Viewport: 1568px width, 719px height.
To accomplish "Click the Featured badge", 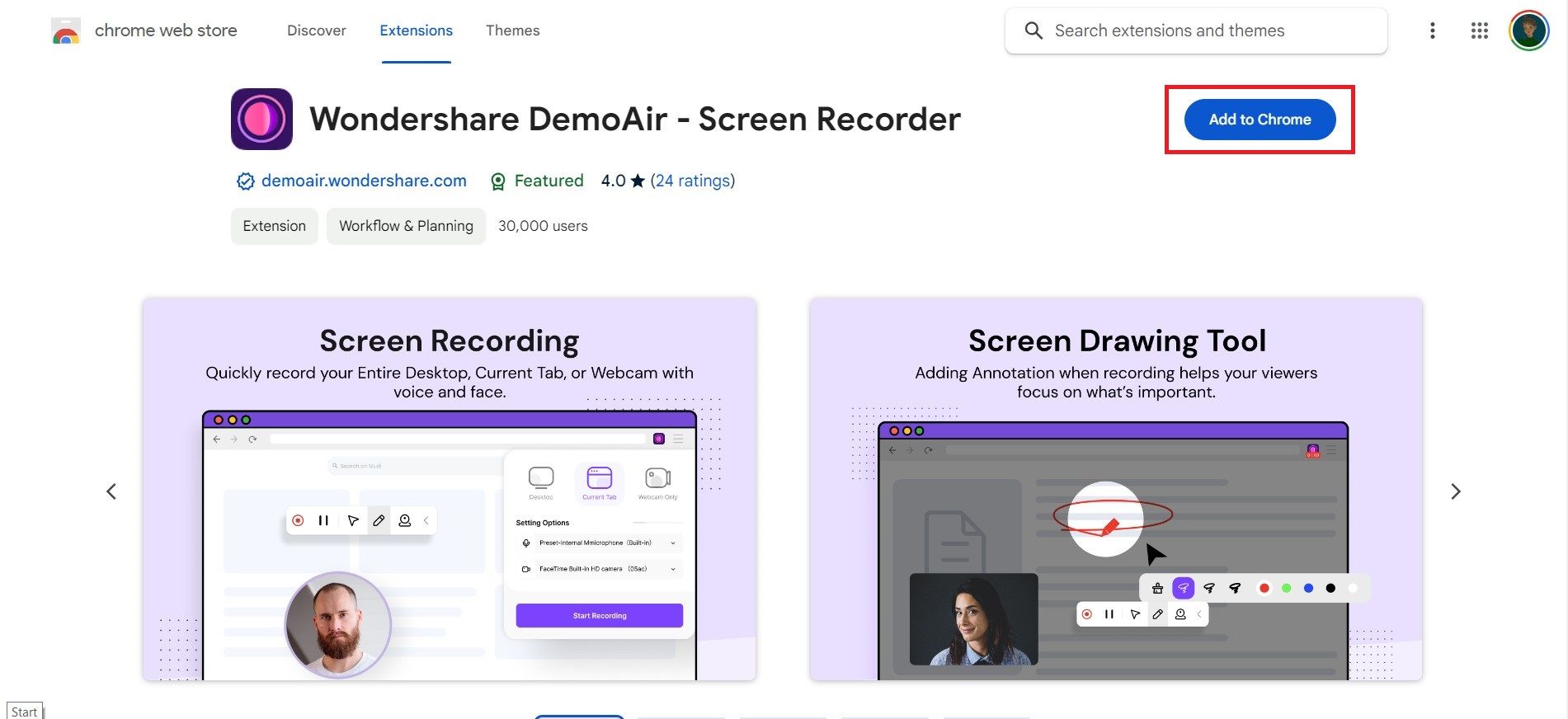I will [x=537, y=181].
